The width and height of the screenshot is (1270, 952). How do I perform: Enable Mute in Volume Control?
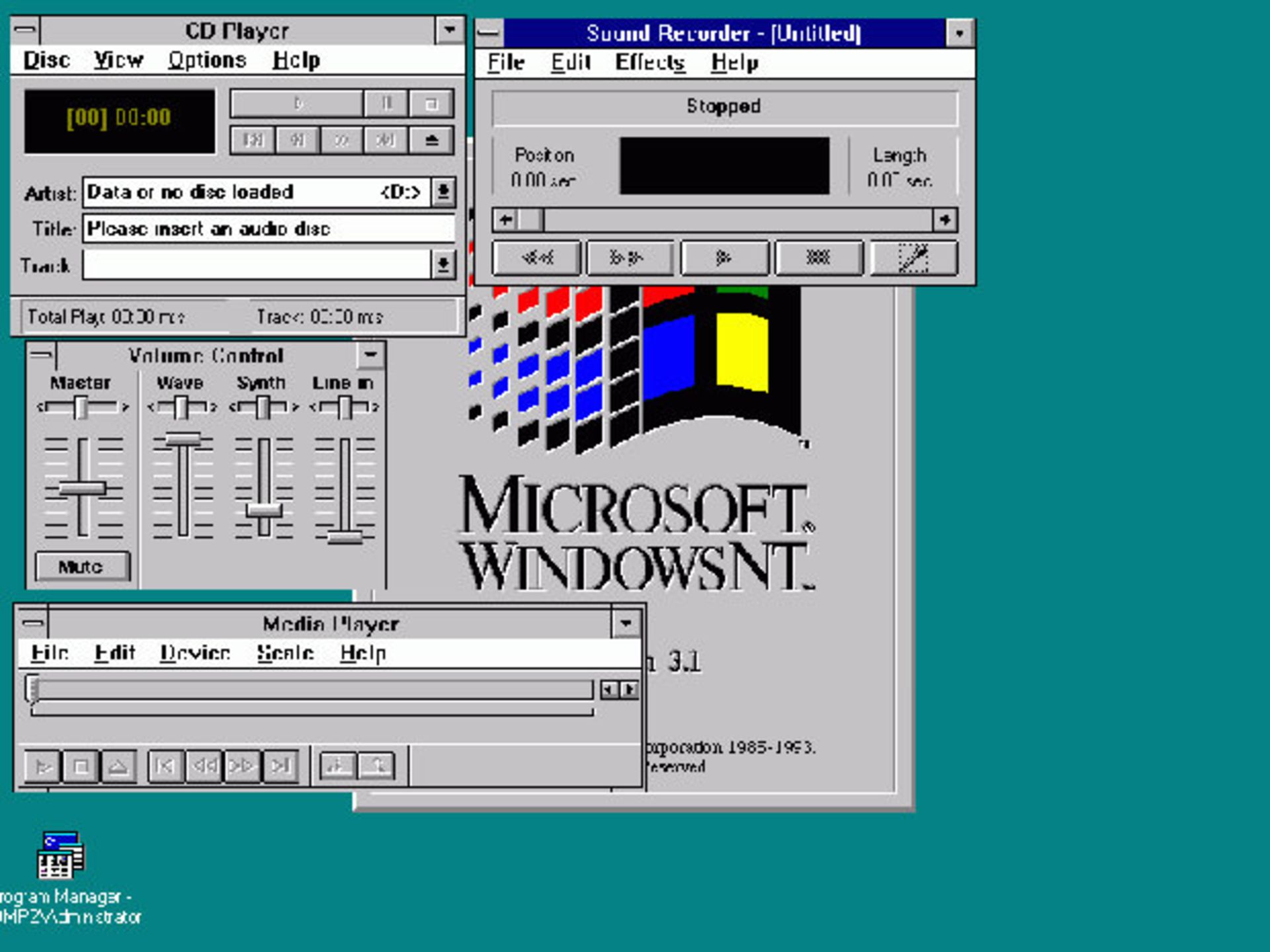click(81, 566)
